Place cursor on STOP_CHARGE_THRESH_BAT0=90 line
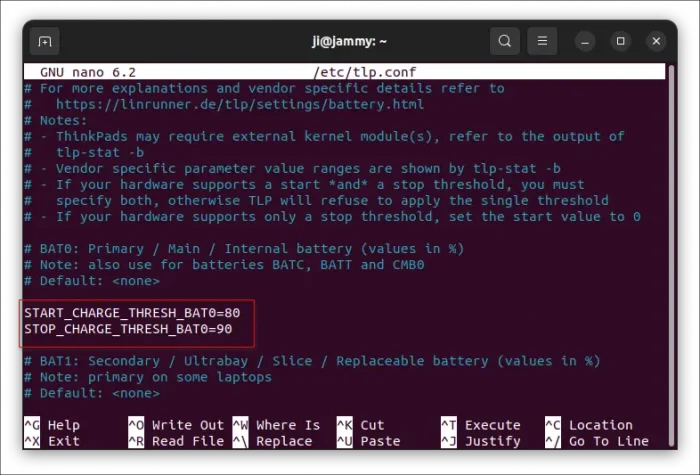 tap(128, 329)
